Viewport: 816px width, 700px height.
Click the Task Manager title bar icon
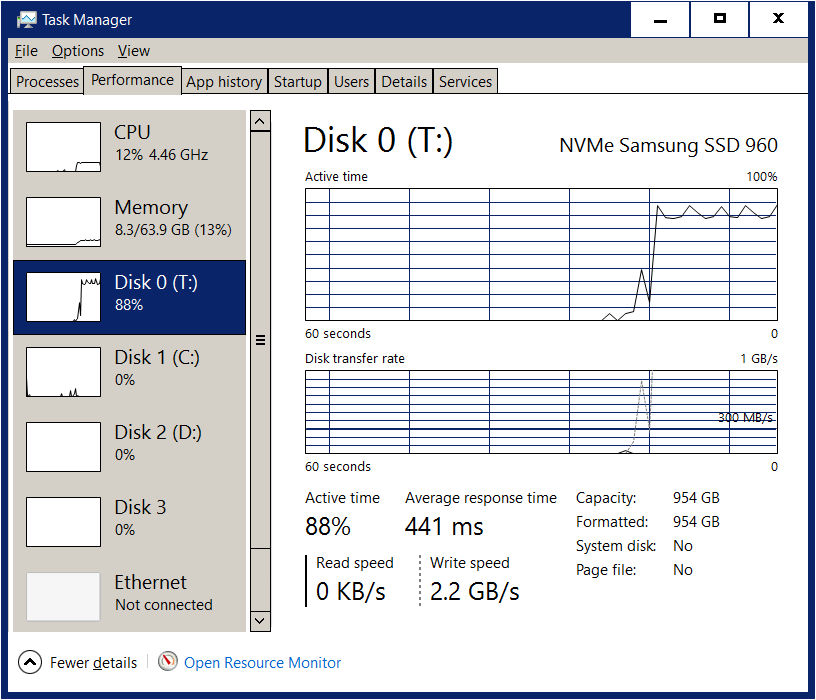[x=27, y=20]
